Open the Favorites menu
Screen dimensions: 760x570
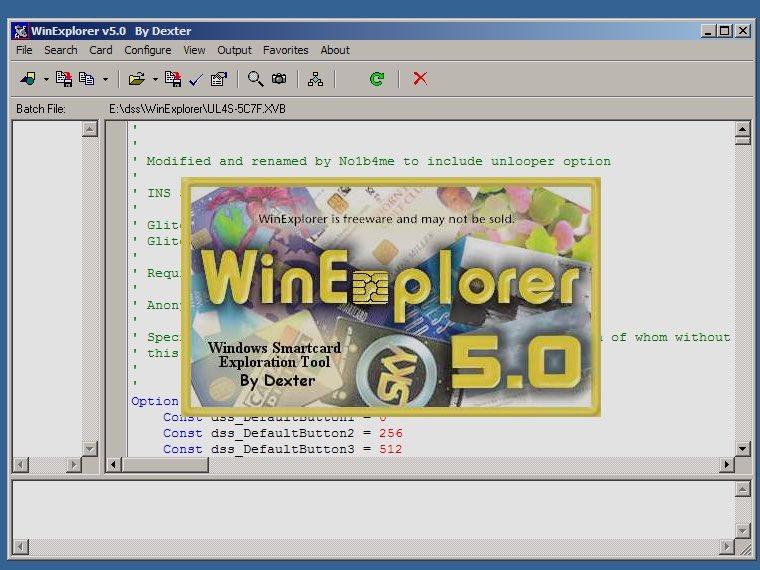286,50
